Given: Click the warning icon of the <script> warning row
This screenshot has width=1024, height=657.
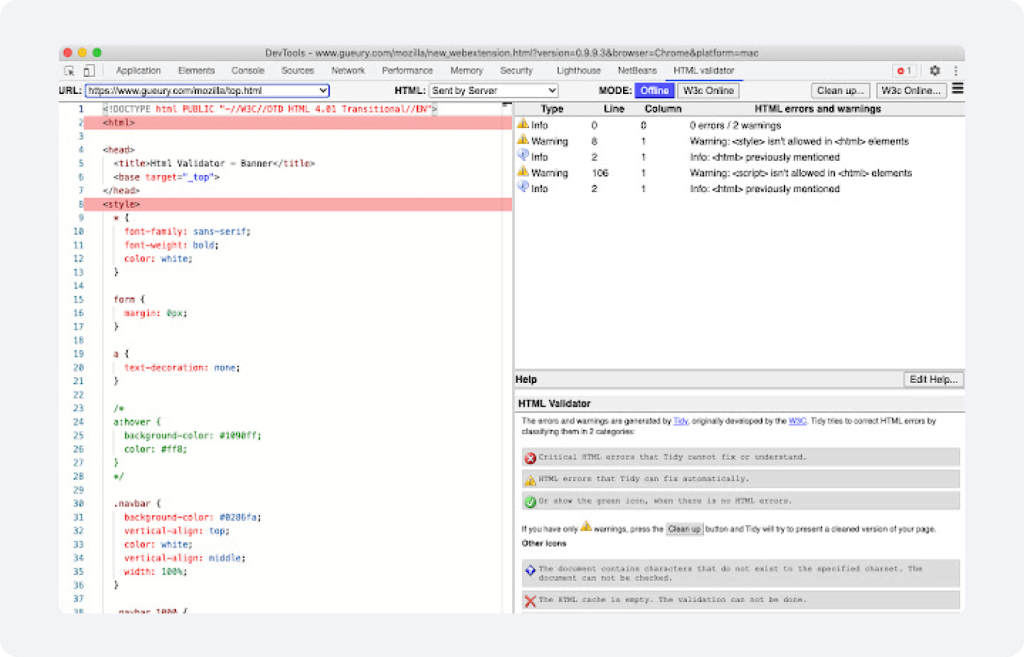Looking at the screenshot, I should [x=522, y=171].
